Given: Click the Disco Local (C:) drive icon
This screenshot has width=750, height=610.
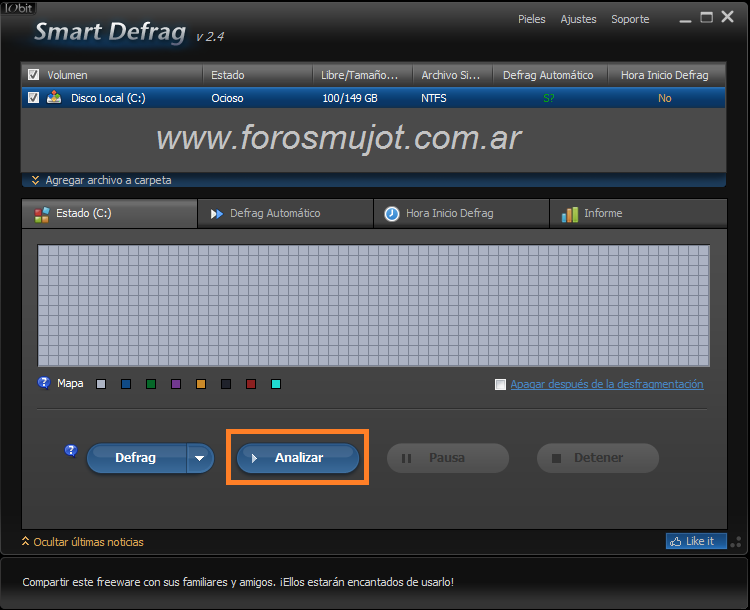Looking at the screenshot, I should [54, 98].
